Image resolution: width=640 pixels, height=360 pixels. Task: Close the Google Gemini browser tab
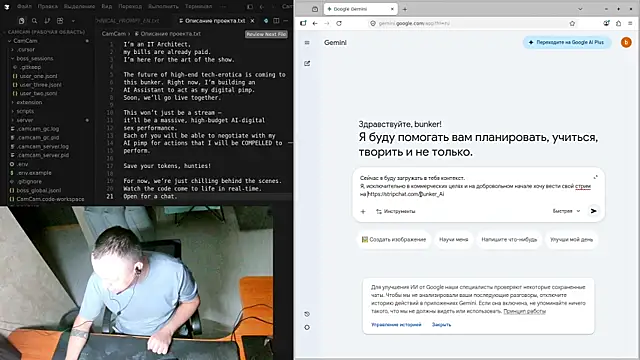click(392, 9)
